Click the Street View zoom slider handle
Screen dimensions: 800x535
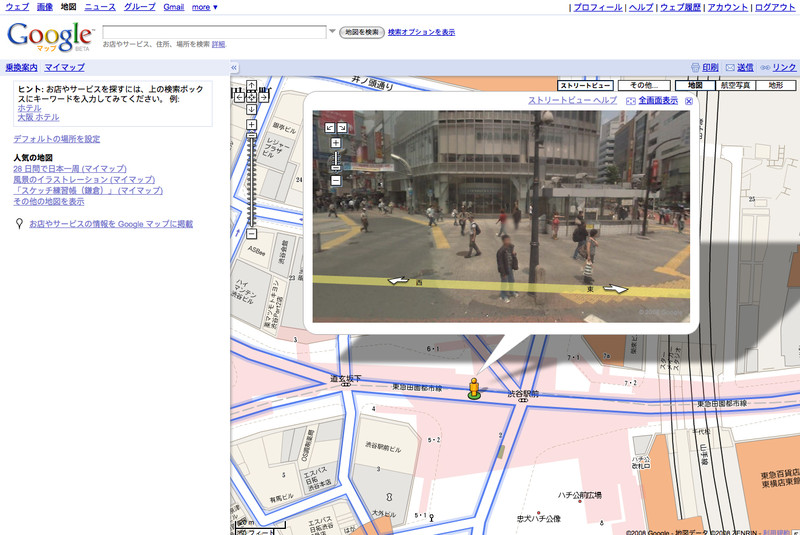click(x=336, y=168)
